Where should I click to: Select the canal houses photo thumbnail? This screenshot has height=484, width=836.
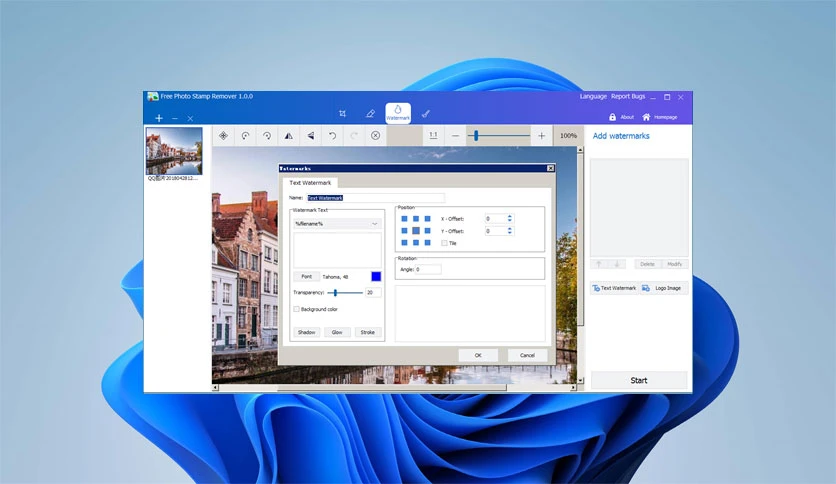[174, 150]
